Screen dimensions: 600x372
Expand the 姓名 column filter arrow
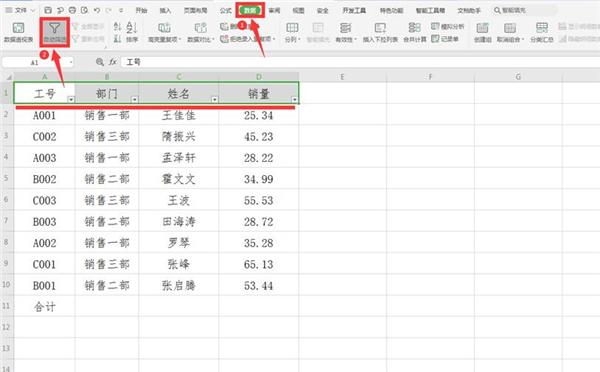(215, 100)
